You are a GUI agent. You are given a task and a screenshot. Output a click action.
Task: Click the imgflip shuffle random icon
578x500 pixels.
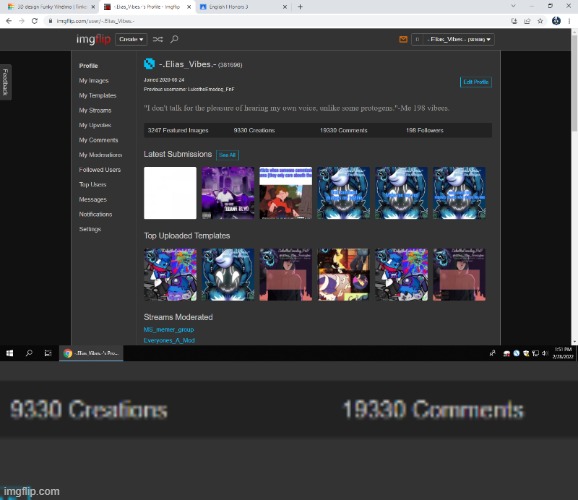(158, 39)
